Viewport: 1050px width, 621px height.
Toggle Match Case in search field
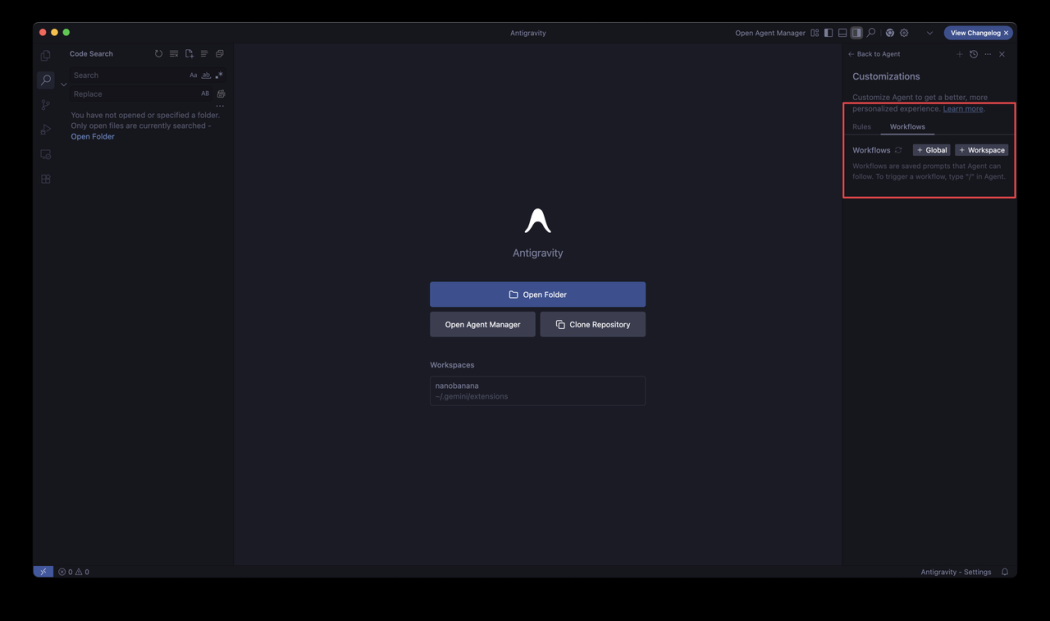[x=193, y=75]
